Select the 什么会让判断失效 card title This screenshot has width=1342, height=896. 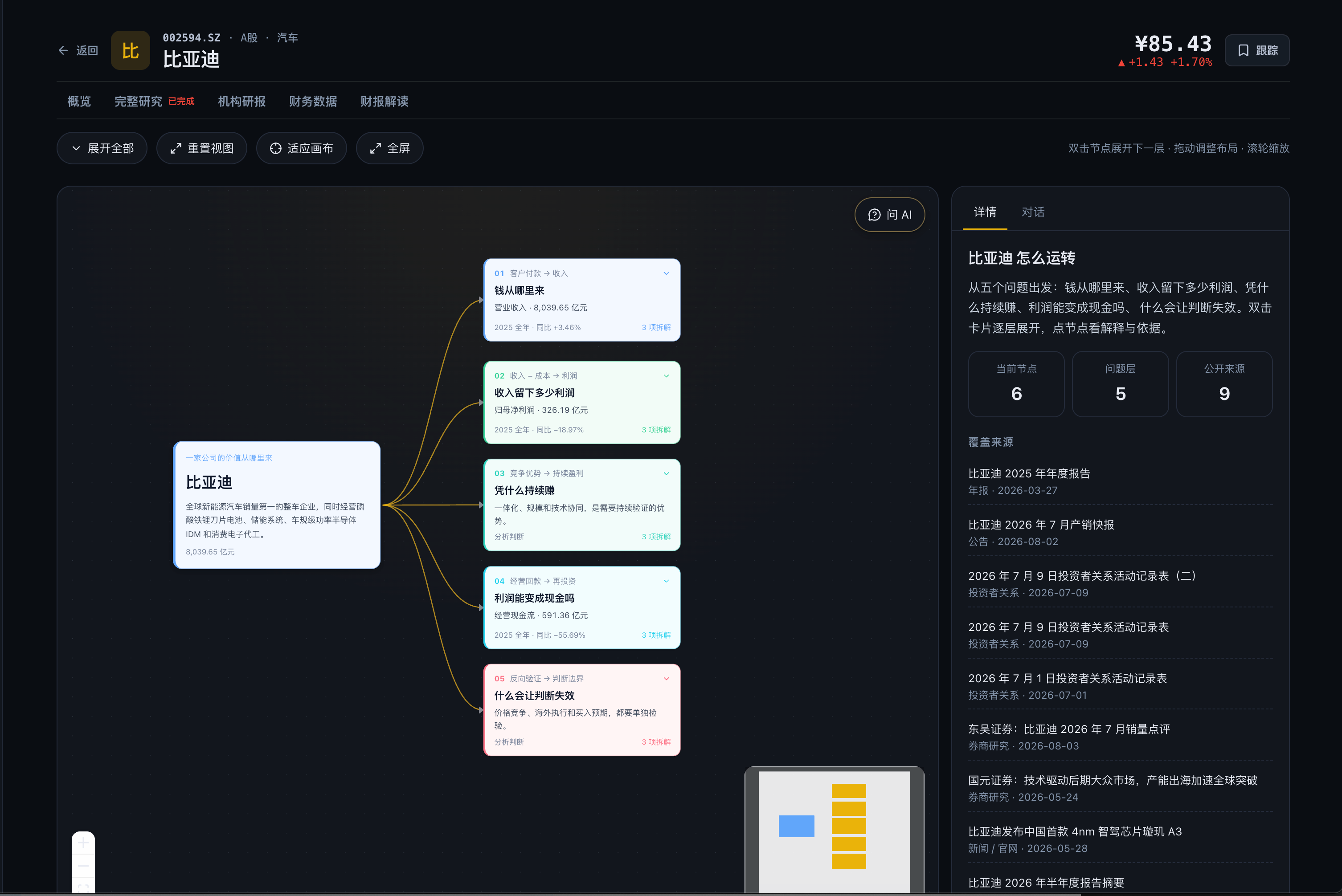click(x=534, y=696)
